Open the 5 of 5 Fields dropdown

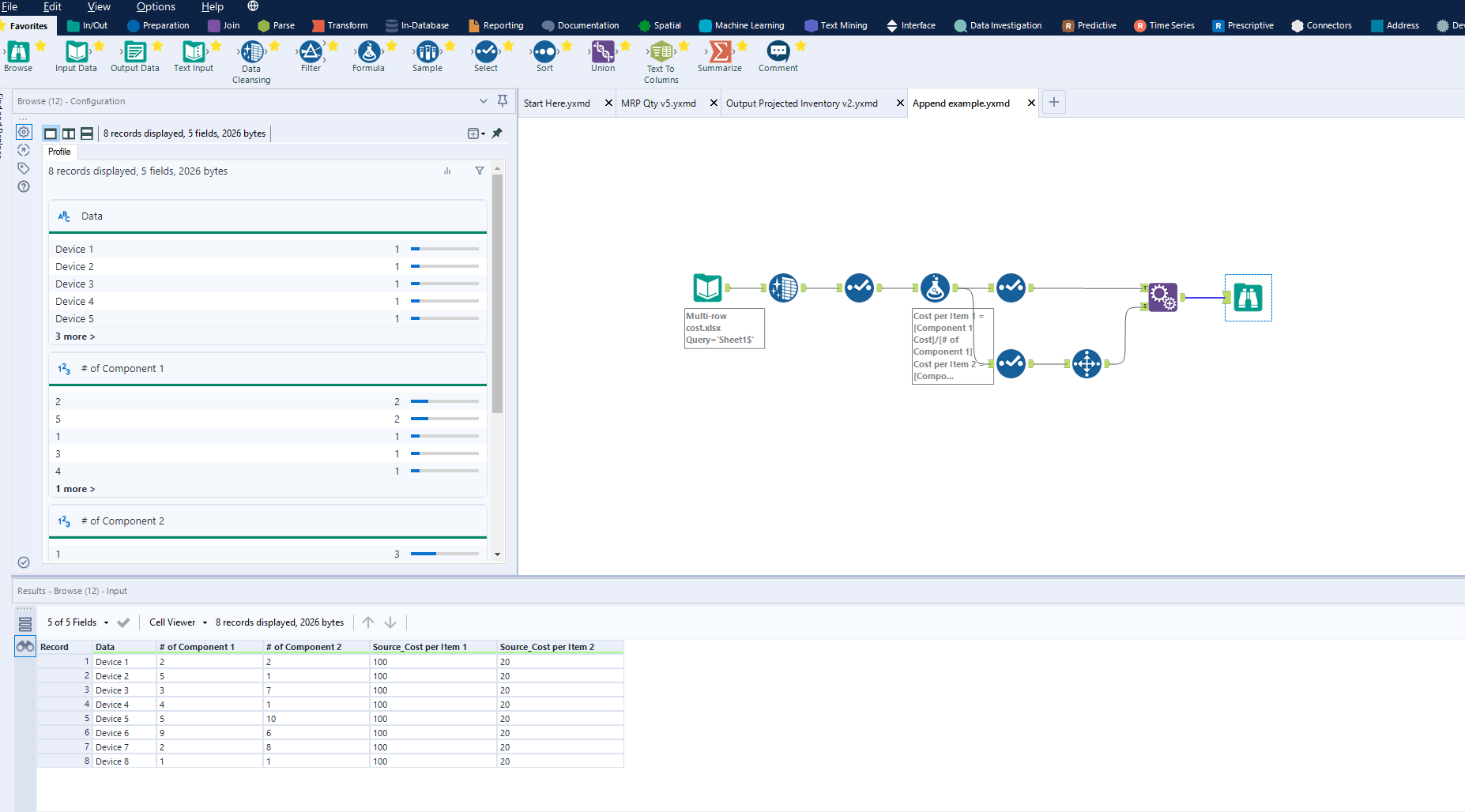tap(77, 622)
